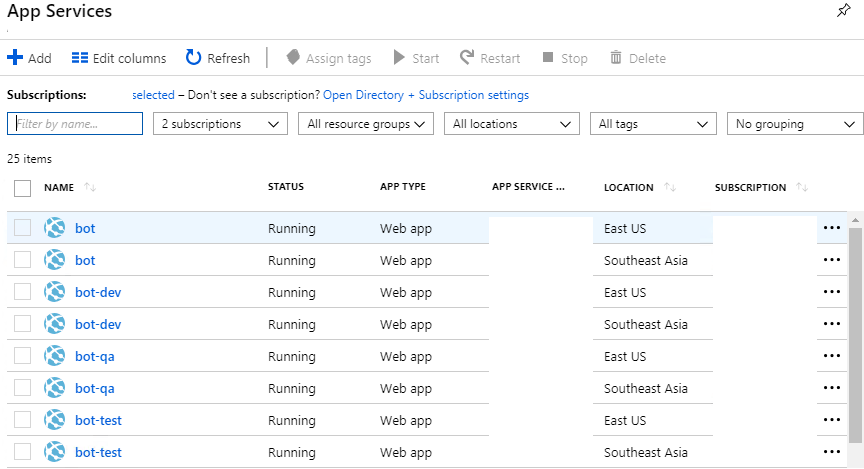Check the bot-qa Southeast Asia row checkbox
The image size is (864, 469).
pos(23,387)
